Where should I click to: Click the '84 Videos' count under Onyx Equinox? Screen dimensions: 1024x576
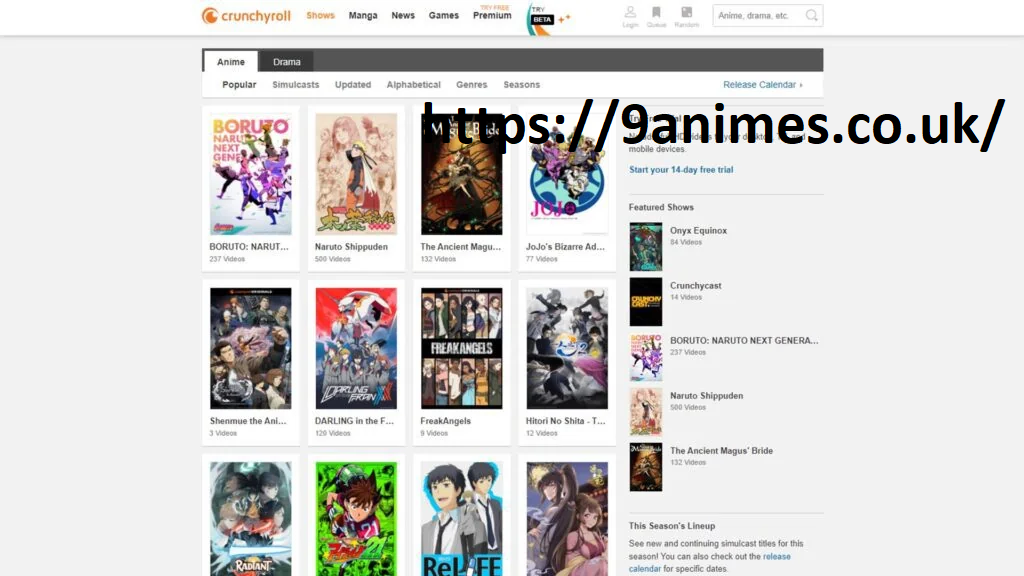pos(686,242)
